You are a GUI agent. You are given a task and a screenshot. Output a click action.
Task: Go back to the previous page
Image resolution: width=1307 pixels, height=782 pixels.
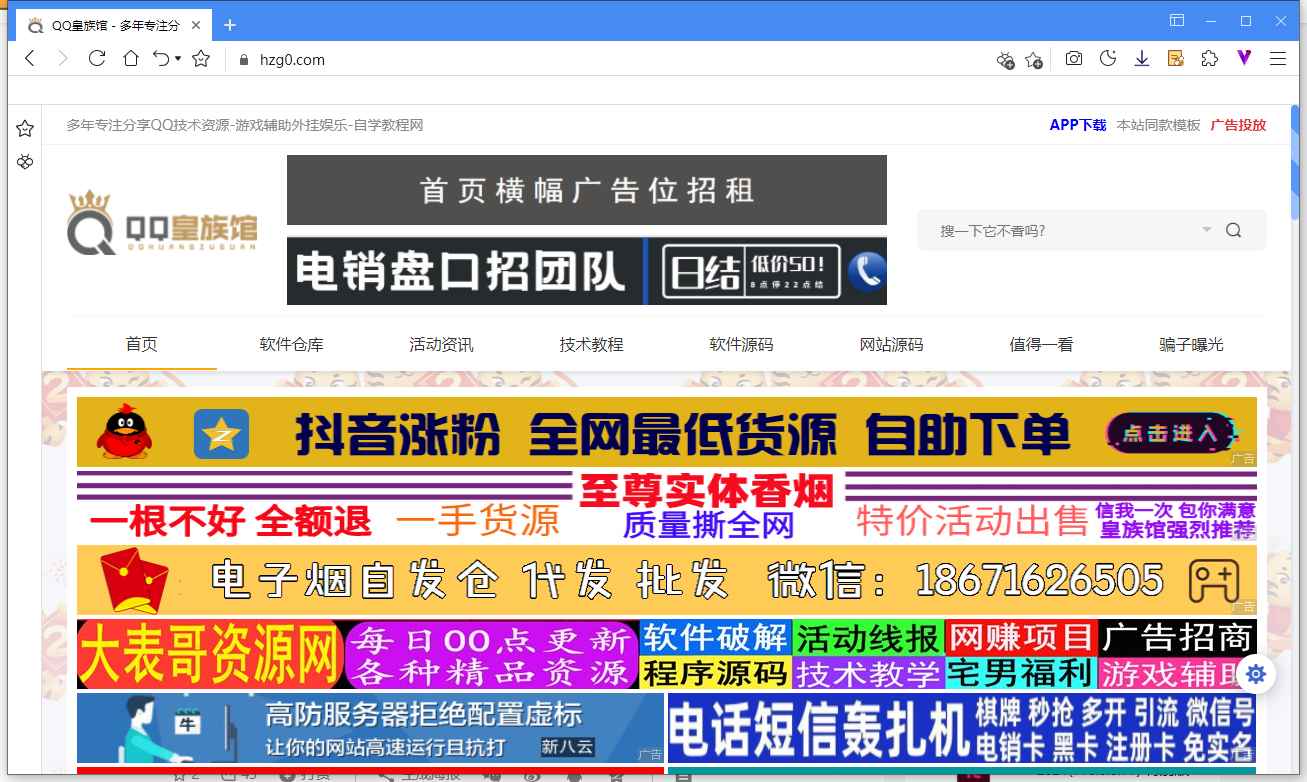pos(30,59)
